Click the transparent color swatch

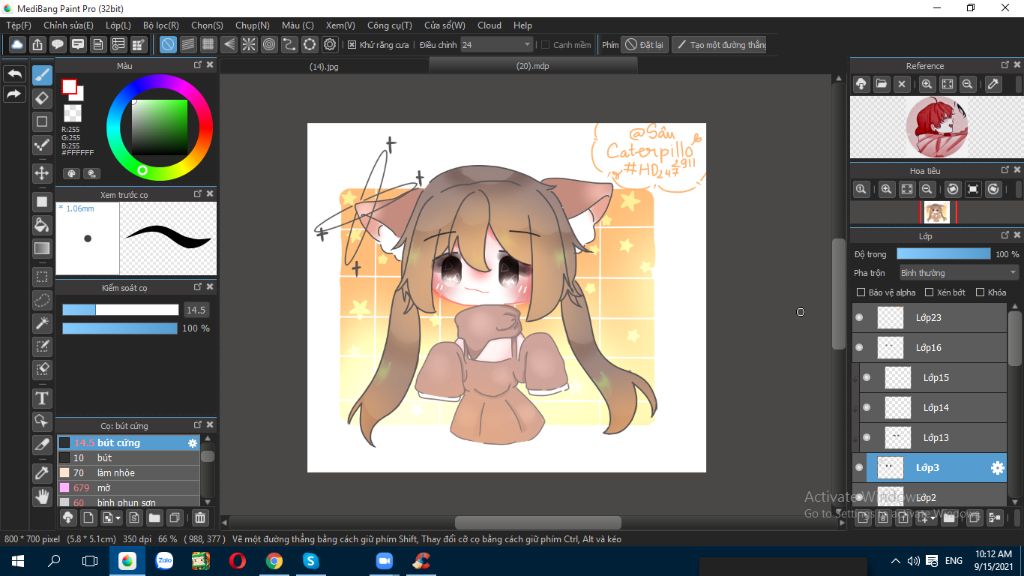pos(72,113)
